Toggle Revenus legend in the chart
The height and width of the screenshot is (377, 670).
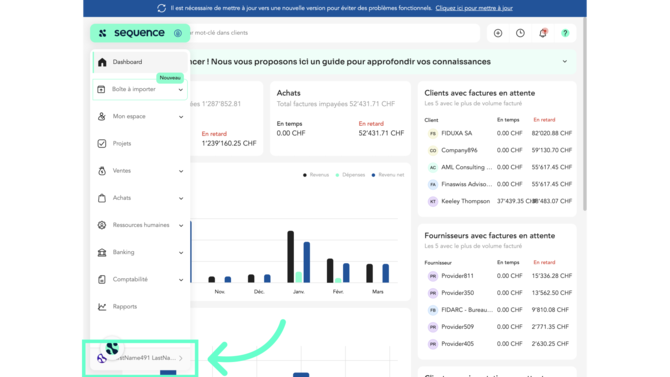[316, 175]
